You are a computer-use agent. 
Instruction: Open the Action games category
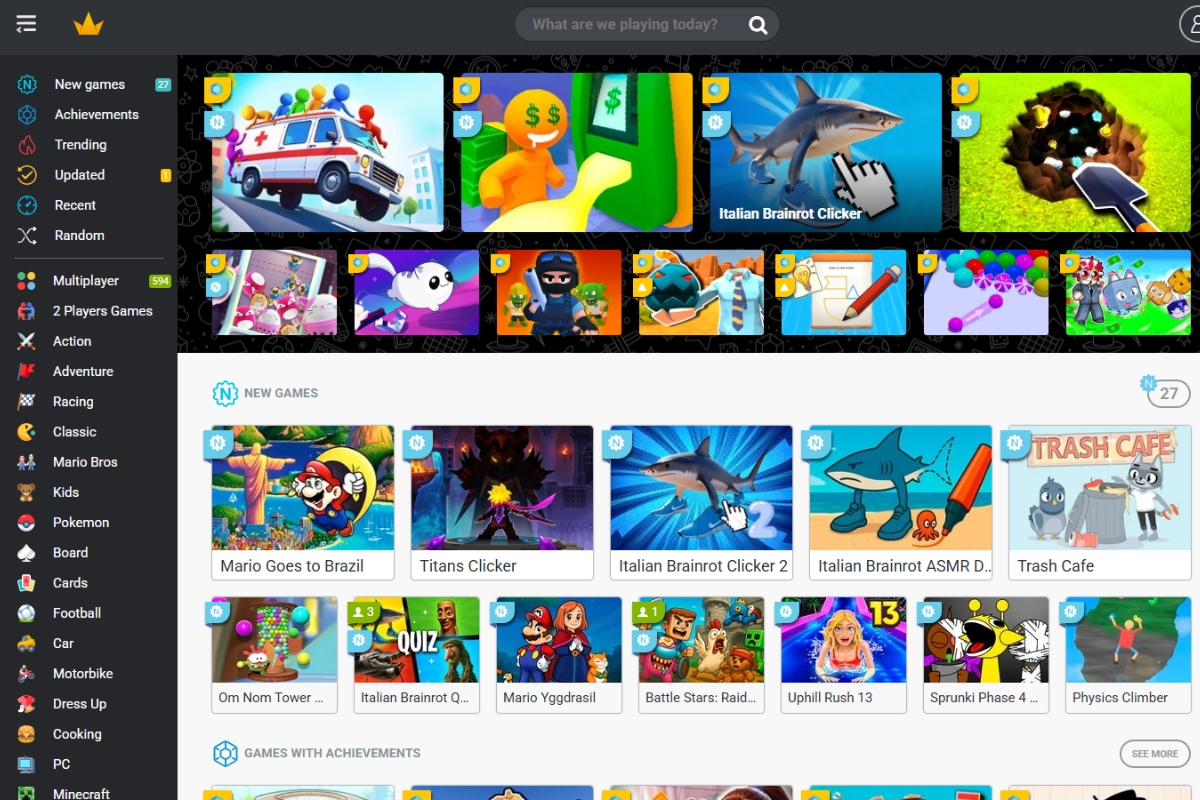click(71, 341)
